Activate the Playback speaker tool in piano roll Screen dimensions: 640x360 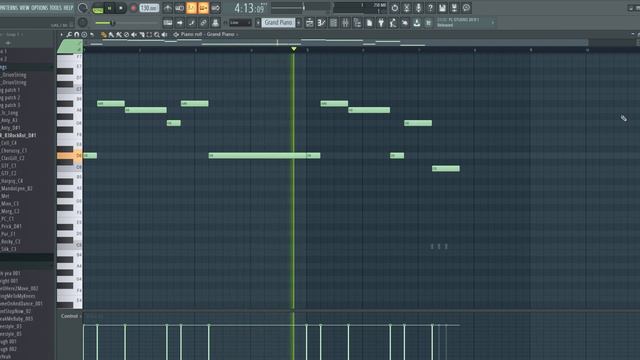(x=164, y=35)
